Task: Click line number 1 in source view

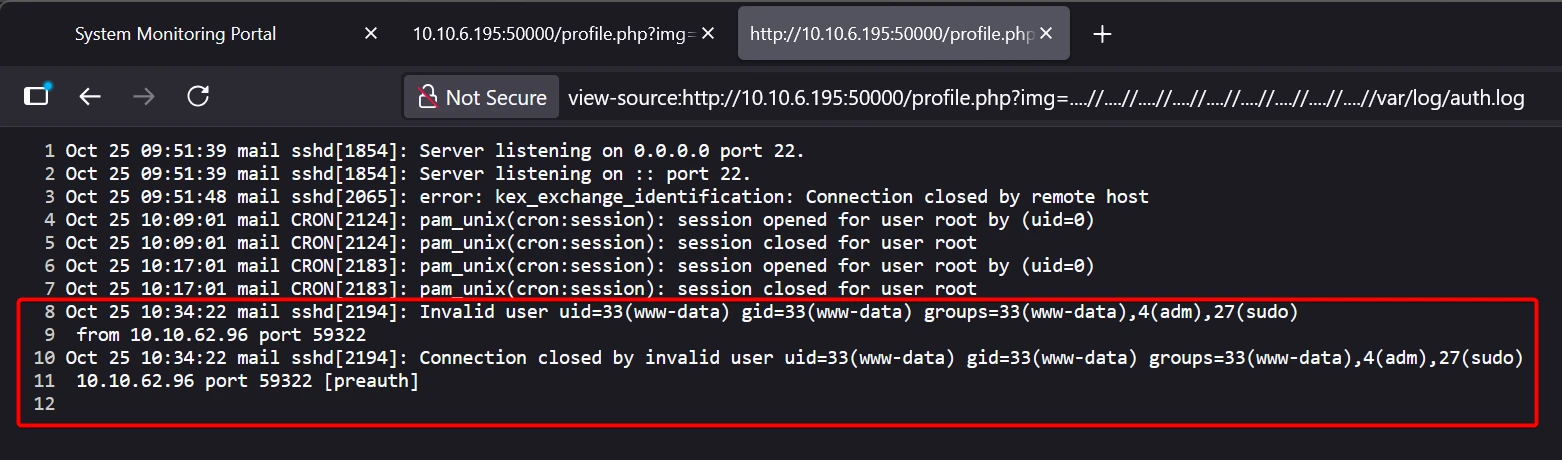Action: 49,151
